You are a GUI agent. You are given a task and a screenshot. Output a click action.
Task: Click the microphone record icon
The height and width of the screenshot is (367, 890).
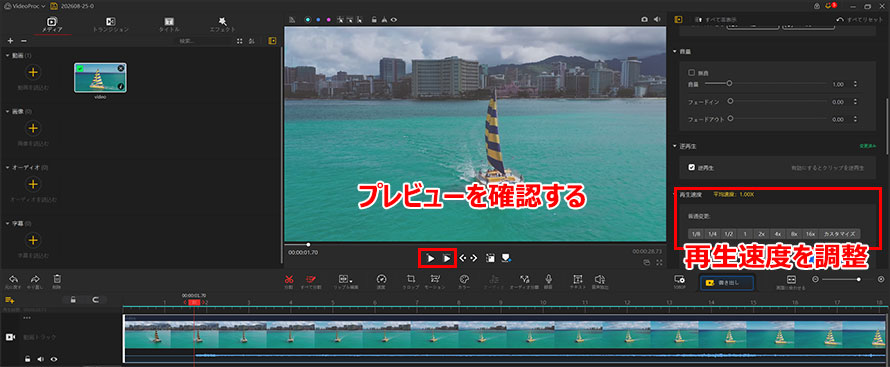pyautogui.click(x=549, y=279)
